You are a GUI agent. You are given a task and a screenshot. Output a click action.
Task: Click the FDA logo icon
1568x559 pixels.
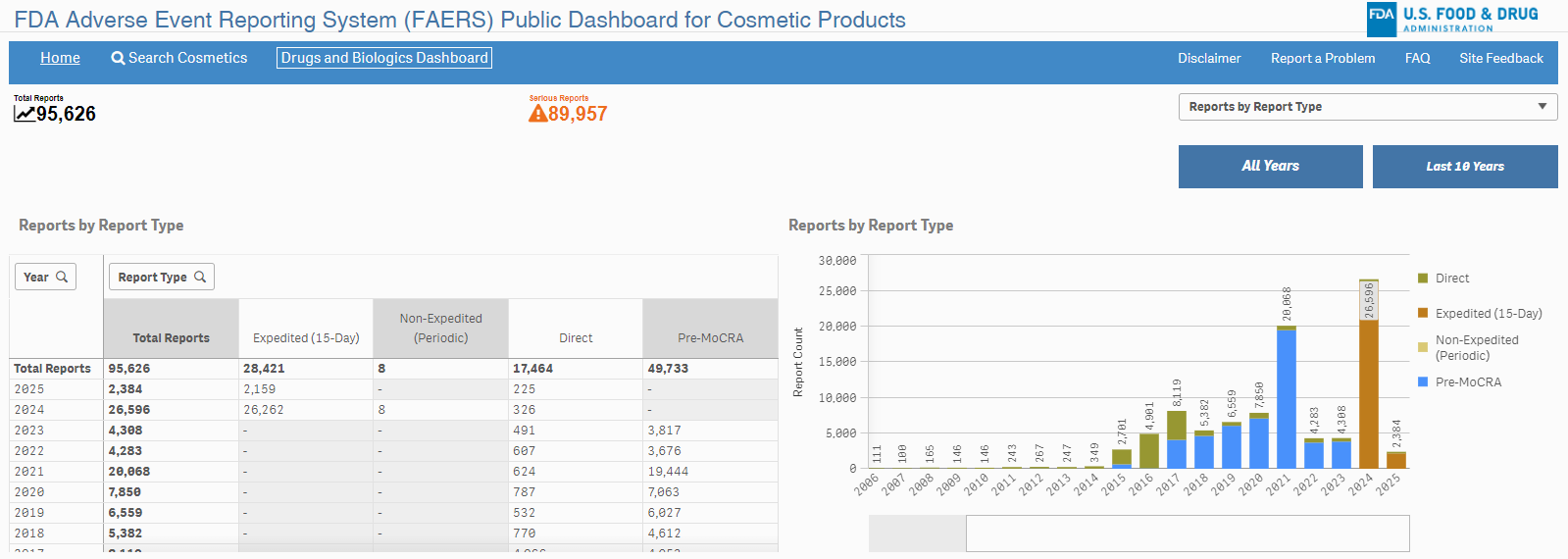pyautogui.click(x=1381, y=17)
